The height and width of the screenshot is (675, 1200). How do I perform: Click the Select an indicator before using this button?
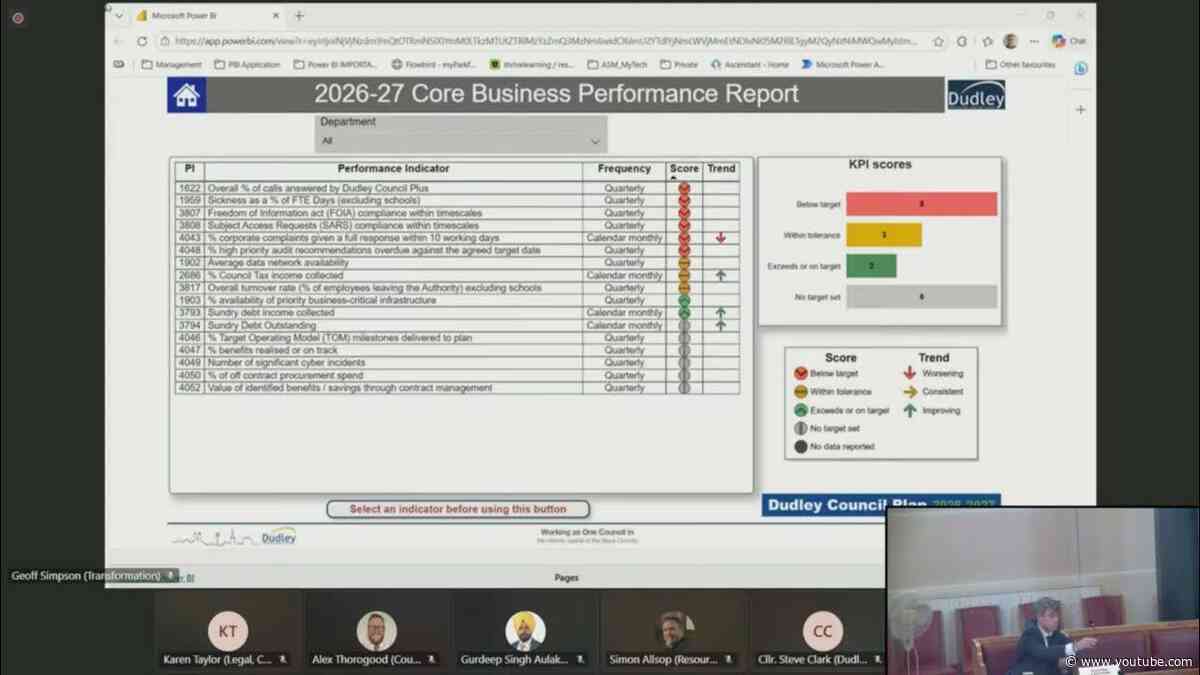click(x=458, y=509)
